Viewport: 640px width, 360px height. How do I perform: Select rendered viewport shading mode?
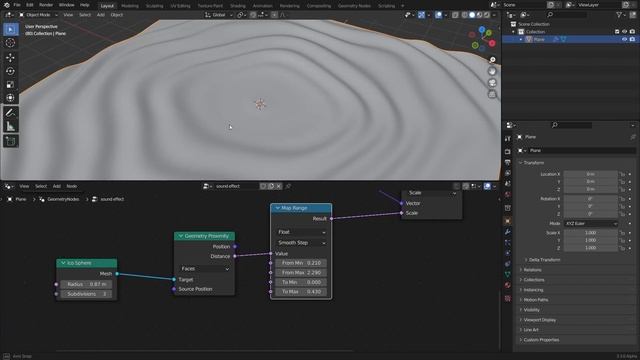click(487, 15)
